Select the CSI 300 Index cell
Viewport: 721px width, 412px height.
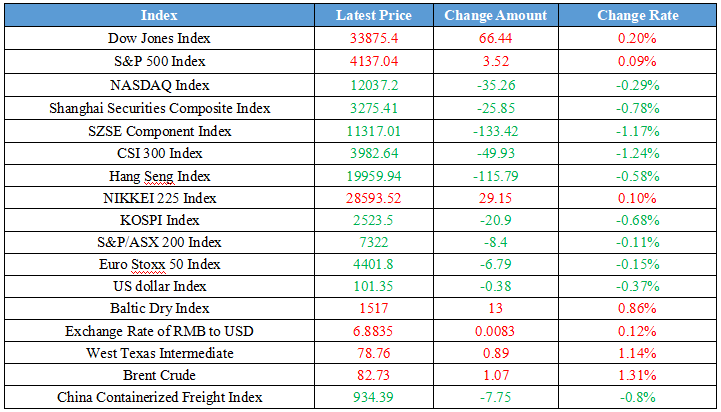coord(160,153)
